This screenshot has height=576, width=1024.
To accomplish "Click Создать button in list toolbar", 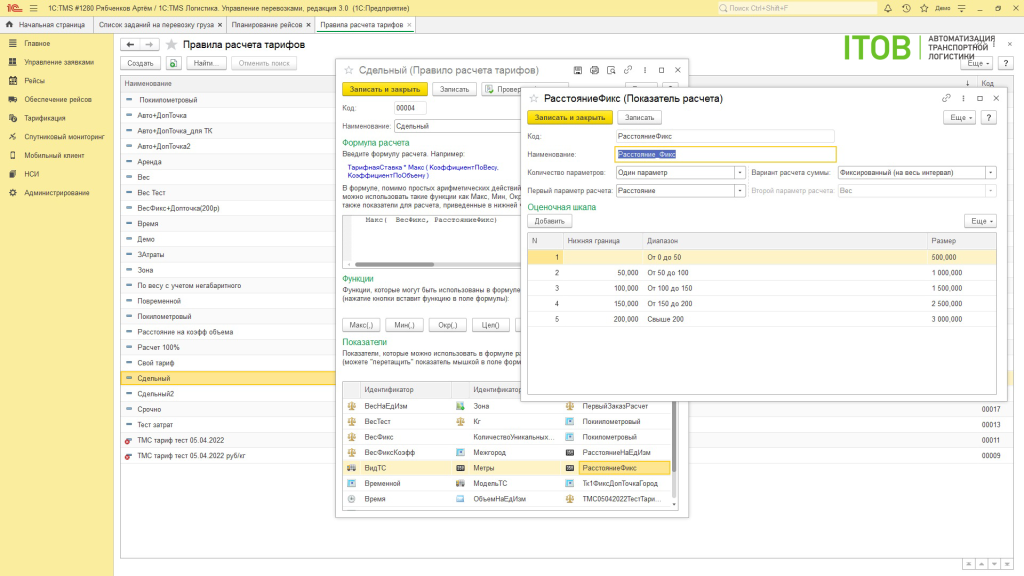I will (x=140, y=63).
